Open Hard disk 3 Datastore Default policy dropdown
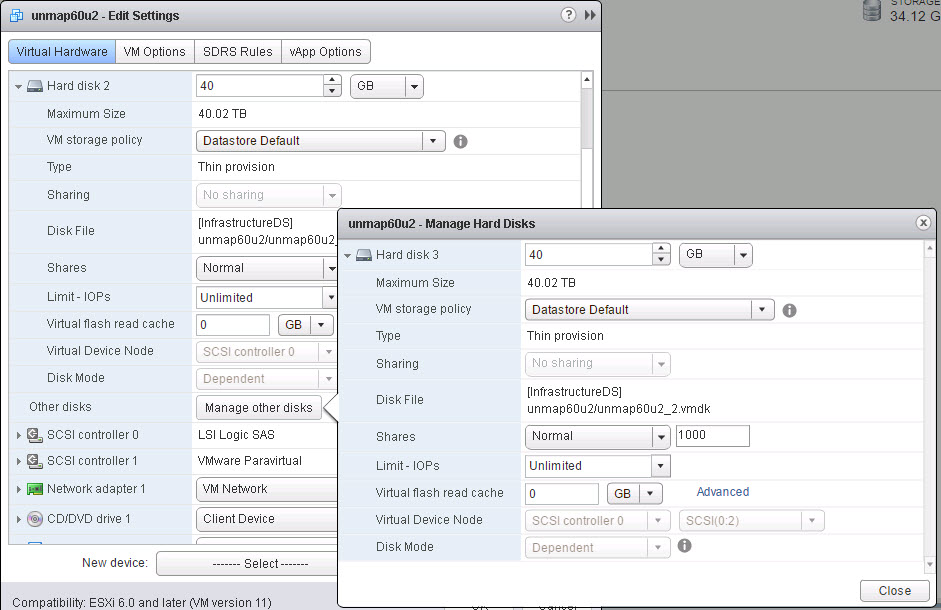This screenshot has height=610, width=941. (649, 310)
